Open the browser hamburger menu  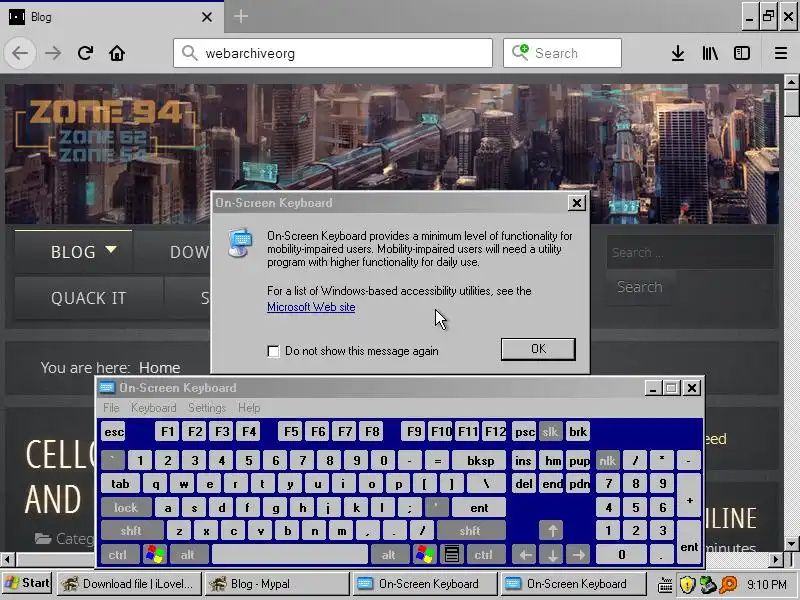tap(781, 53)
